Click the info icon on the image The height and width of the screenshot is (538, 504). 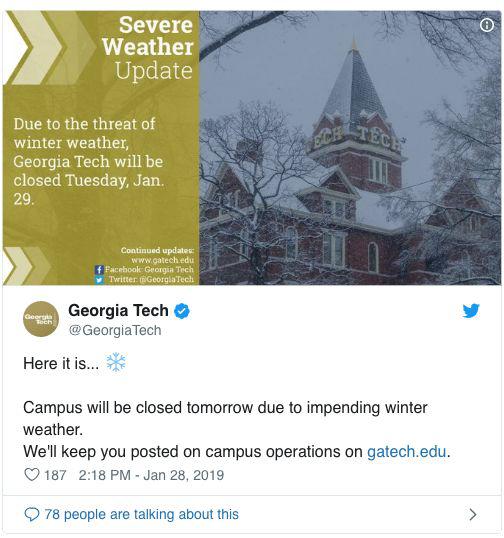(487, 25)
